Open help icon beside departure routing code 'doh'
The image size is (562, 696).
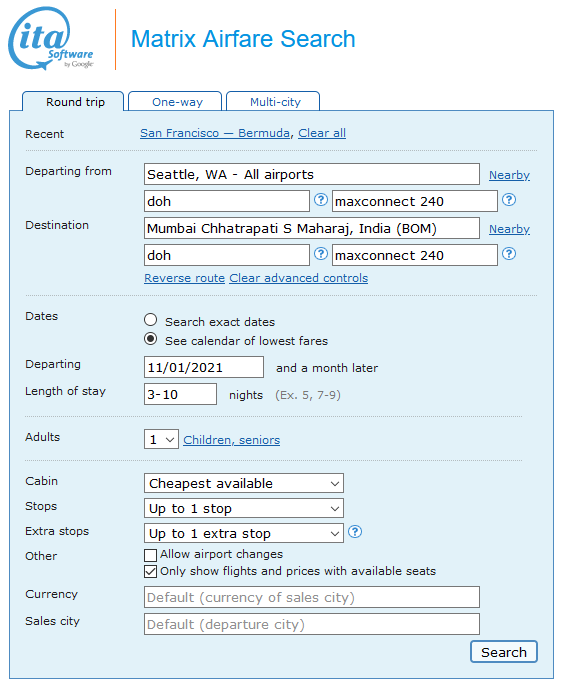click(321, 200)
